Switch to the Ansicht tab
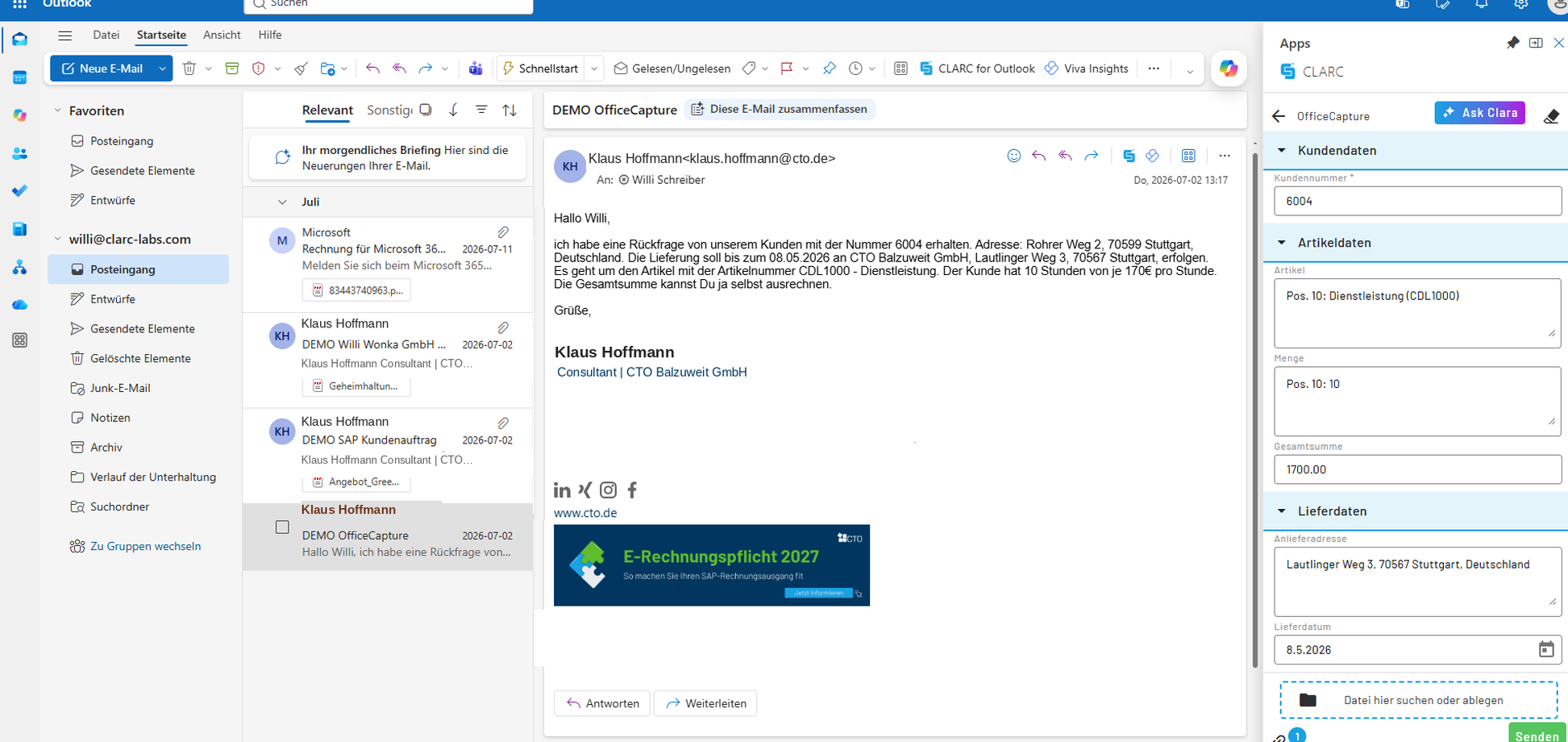 tap(222, 35)
